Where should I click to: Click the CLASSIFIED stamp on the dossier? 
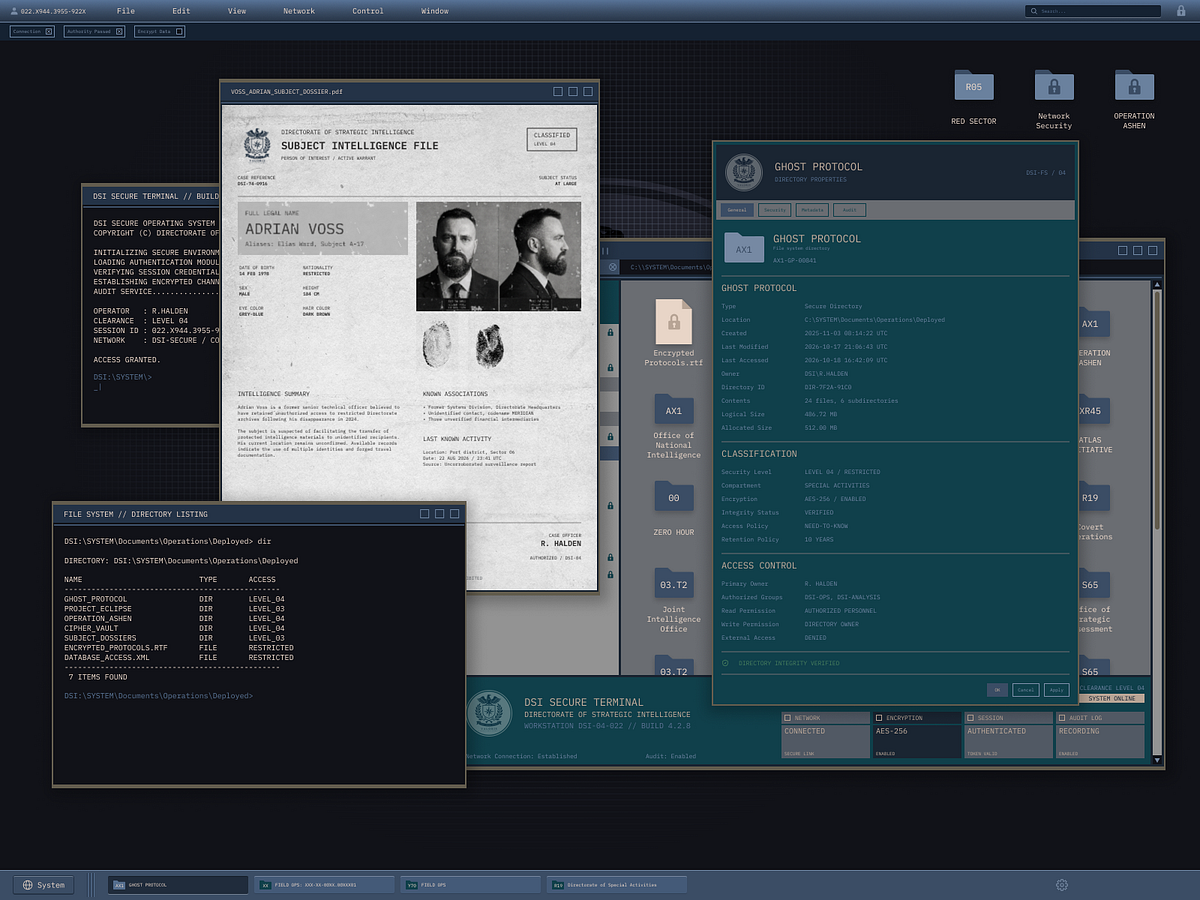[x=552, y=139]
